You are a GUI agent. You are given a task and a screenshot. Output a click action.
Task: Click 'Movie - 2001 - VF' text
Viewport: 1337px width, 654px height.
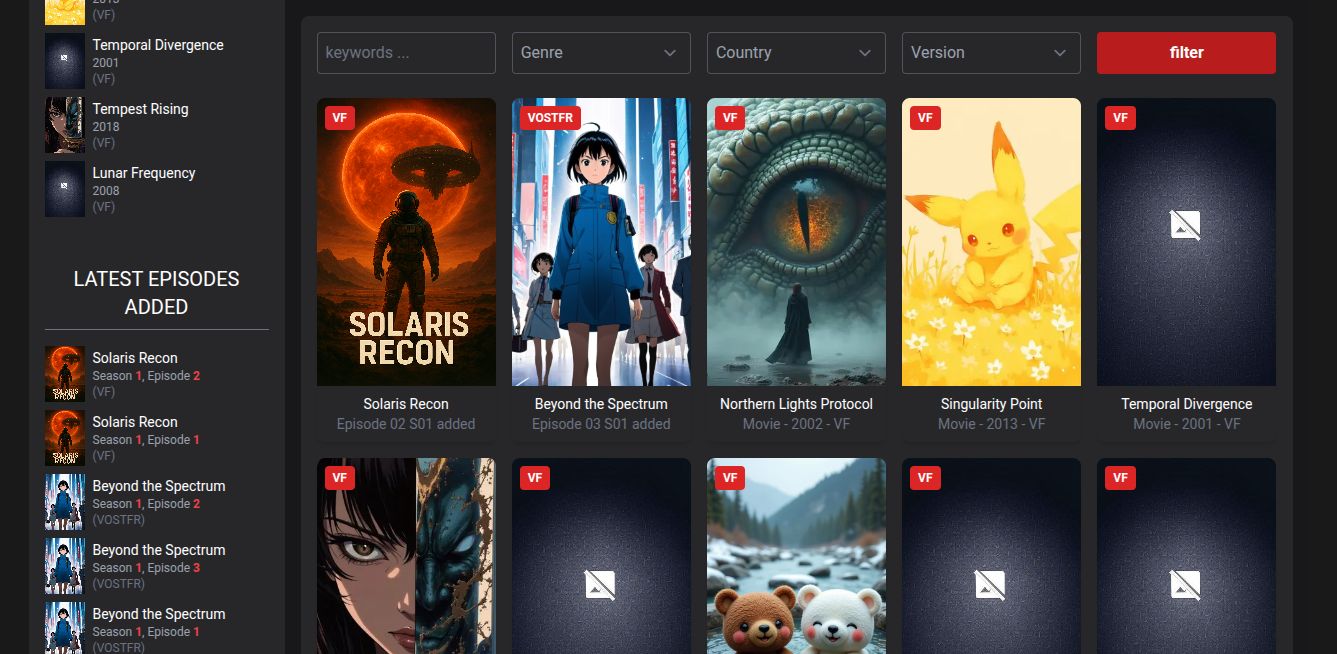(x=1186, y=424)
